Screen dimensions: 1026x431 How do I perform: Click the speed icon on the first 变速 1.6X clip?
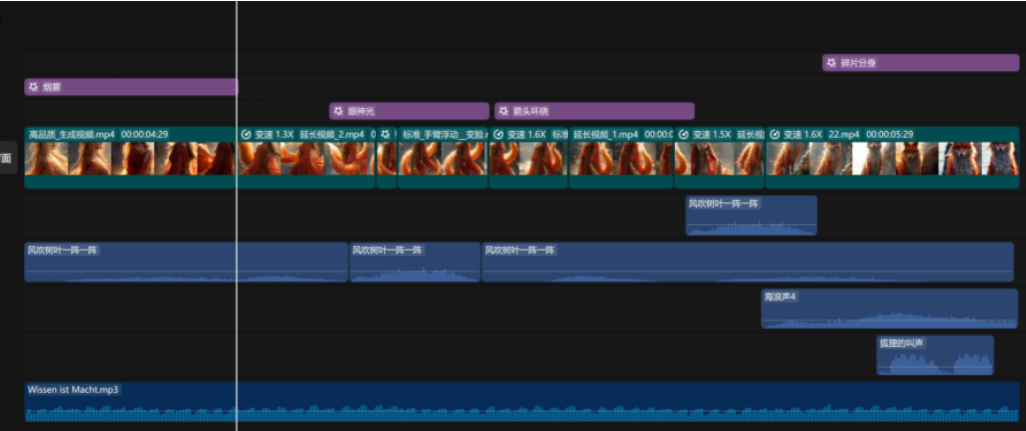pyautogui.click(x=498, y=134)
